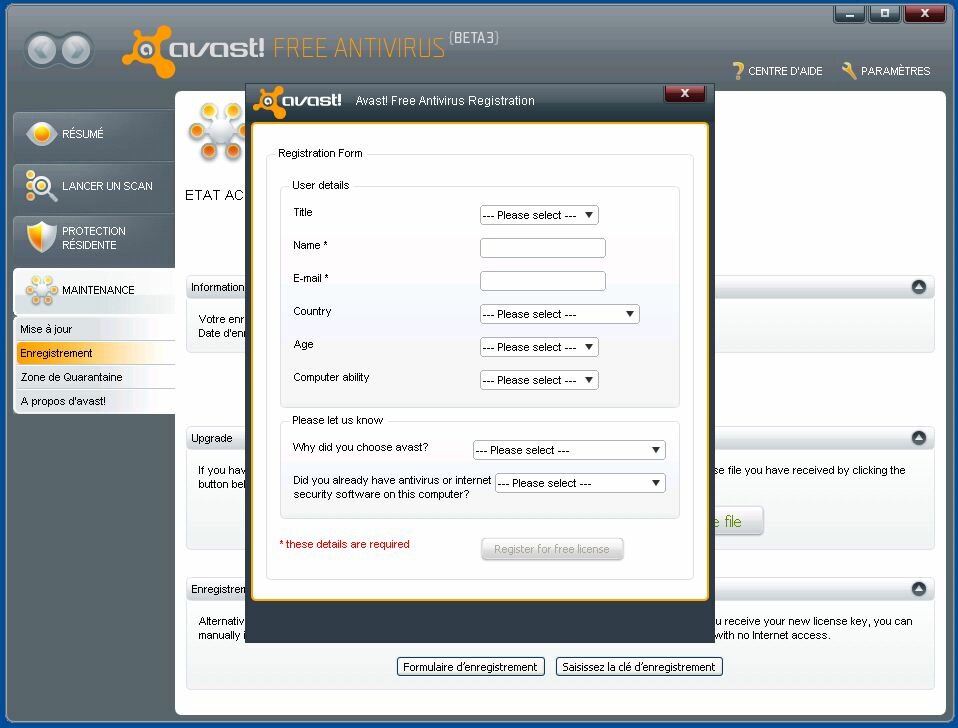
Task: Open the Age dropdown
Action: (x=539, y=347)
